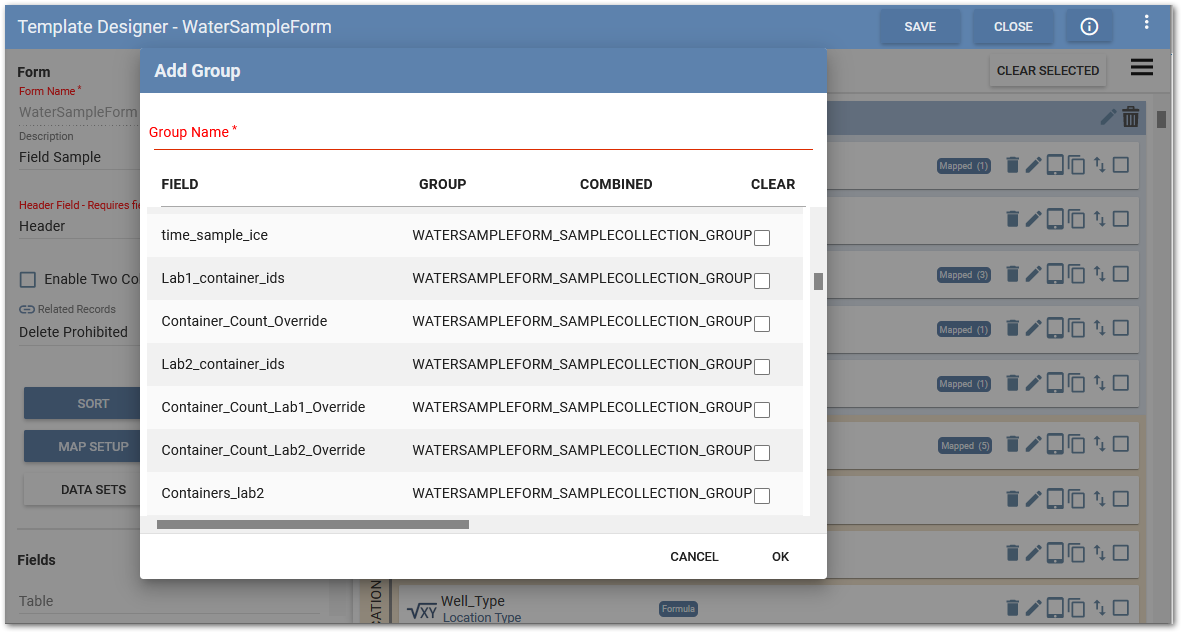Open the three-dot overflow menu
The image size is (1182, 633).
[x=1146, y=21]
